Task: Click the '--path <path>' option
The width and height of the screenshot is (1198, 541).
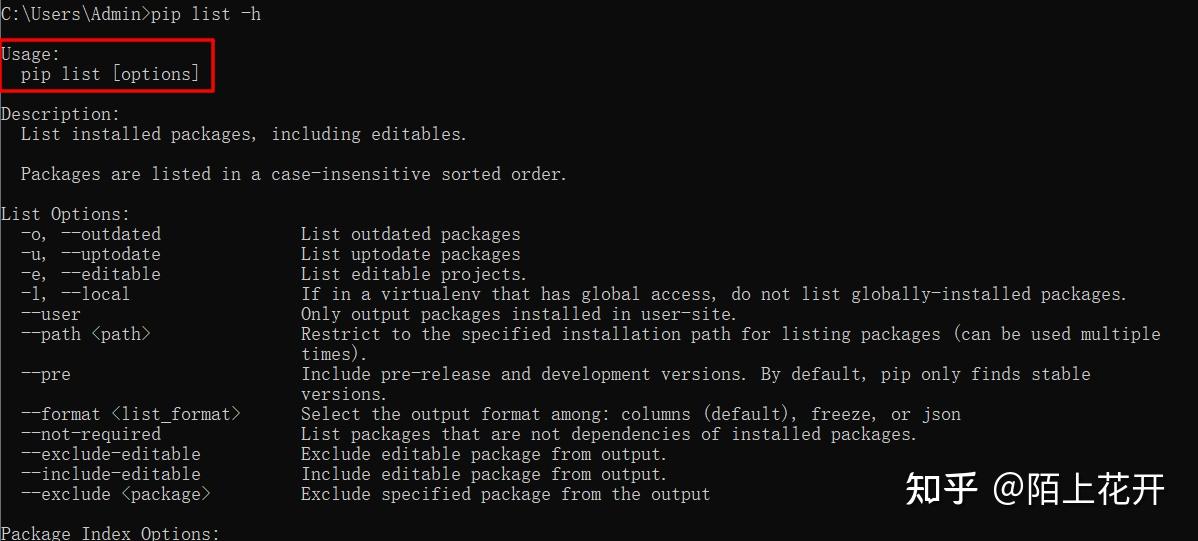Action: [86, 334]
